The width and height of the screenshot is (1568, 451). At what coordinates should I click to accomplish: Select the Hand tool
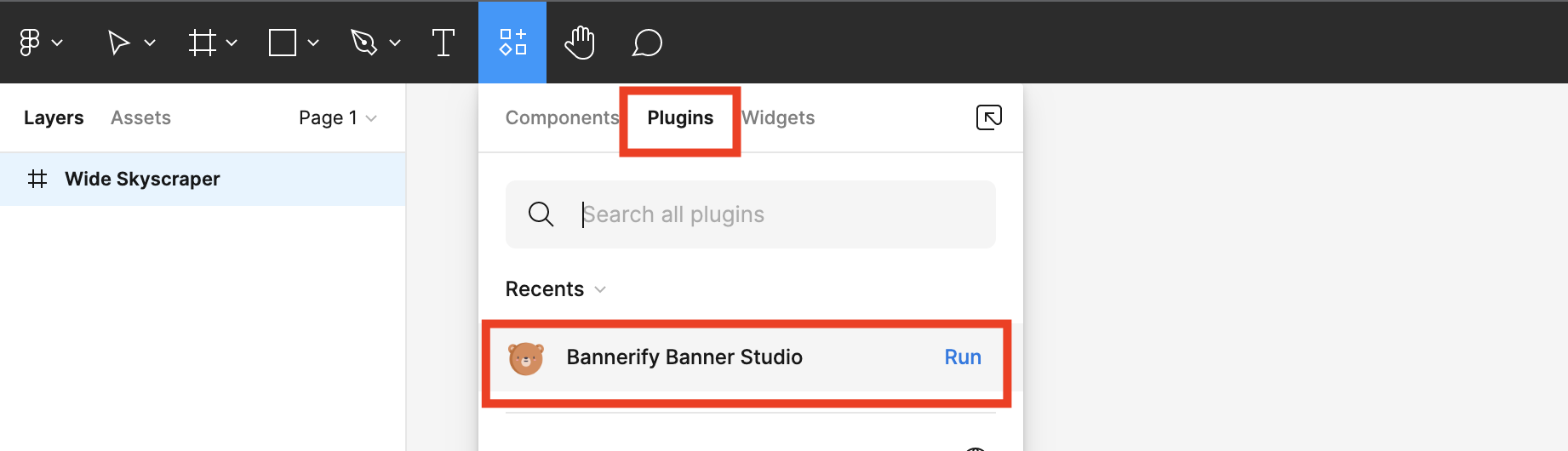(580, 43)
